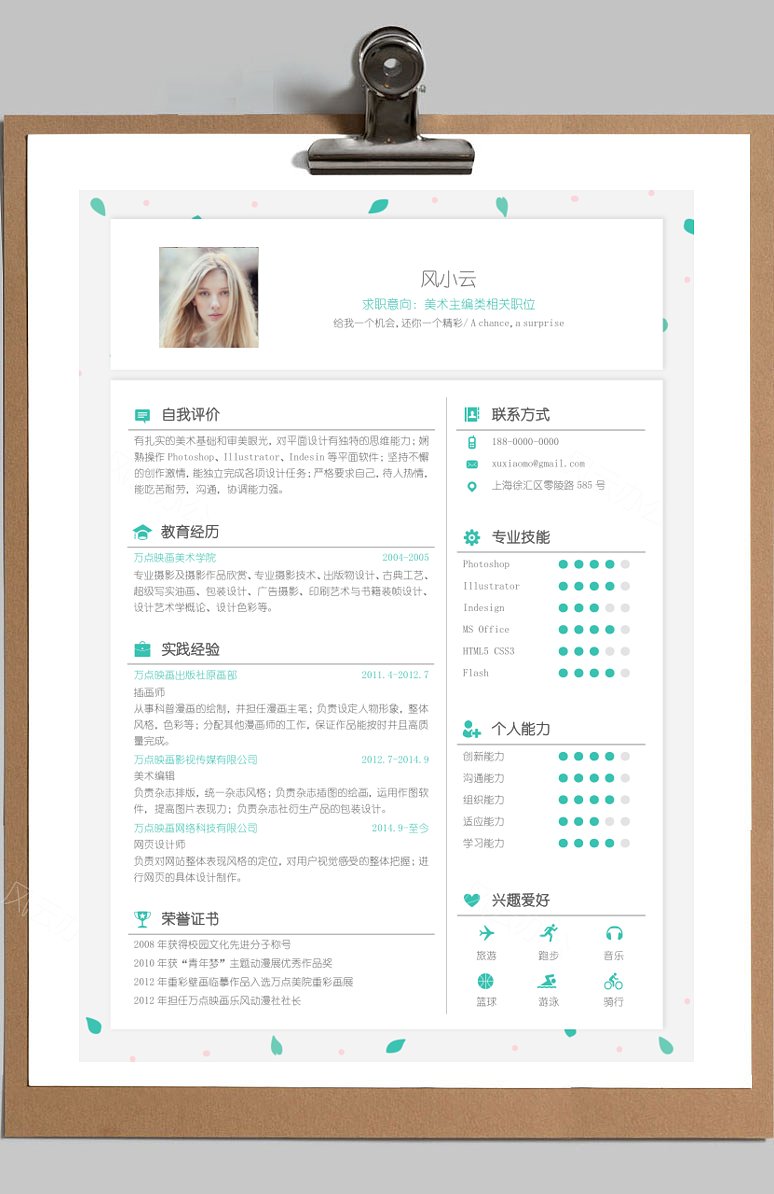Click the 2012 年担任万点映画乐风动漫社社长 line

[217, 1001]
